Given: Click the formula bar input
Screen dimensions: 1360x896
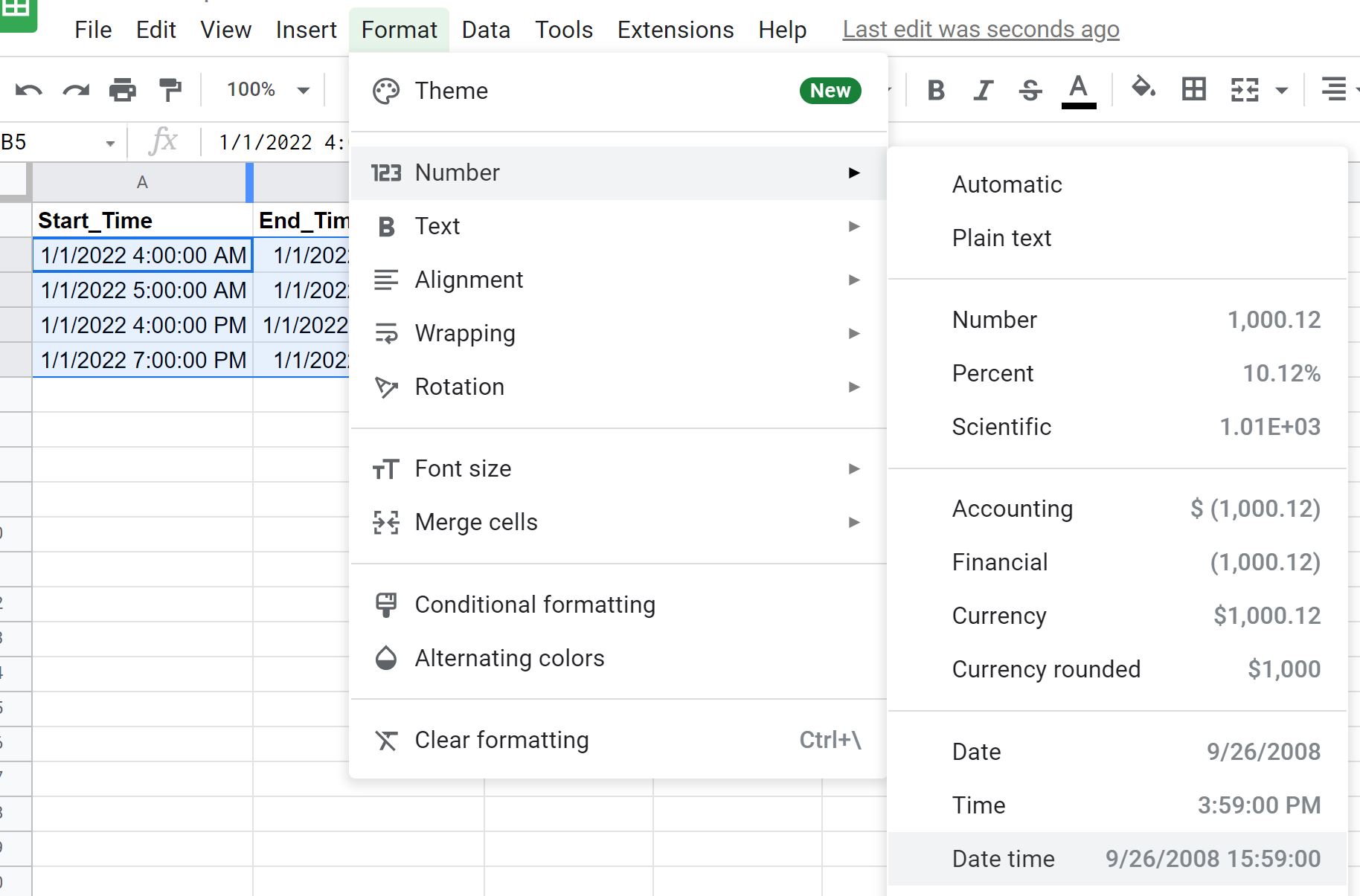Looking at the screenshot, I should 283,142.
